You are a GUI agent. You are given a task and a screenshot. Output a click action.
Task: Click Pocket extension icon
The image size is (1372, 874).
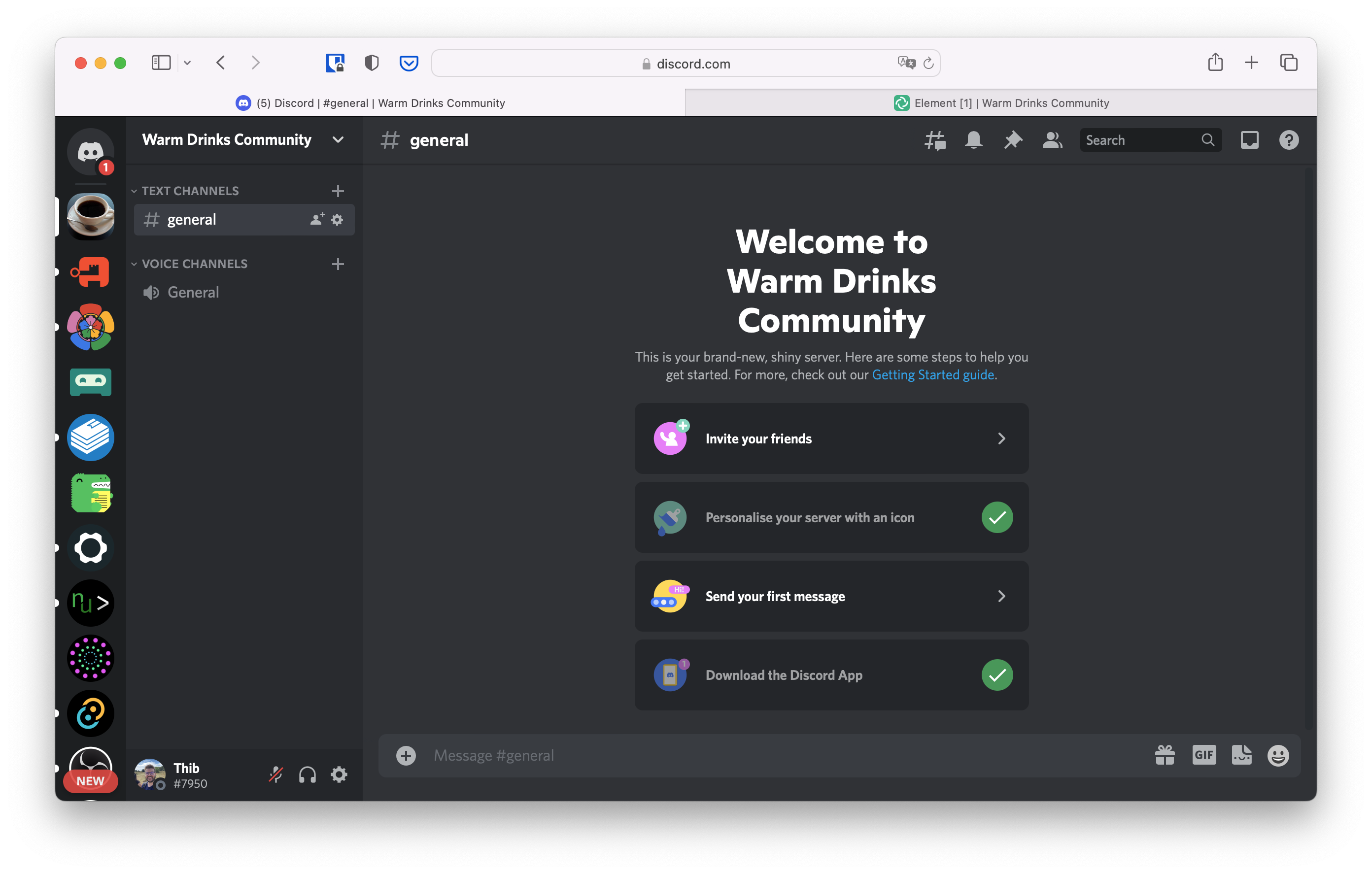click(x=409, y=63)
